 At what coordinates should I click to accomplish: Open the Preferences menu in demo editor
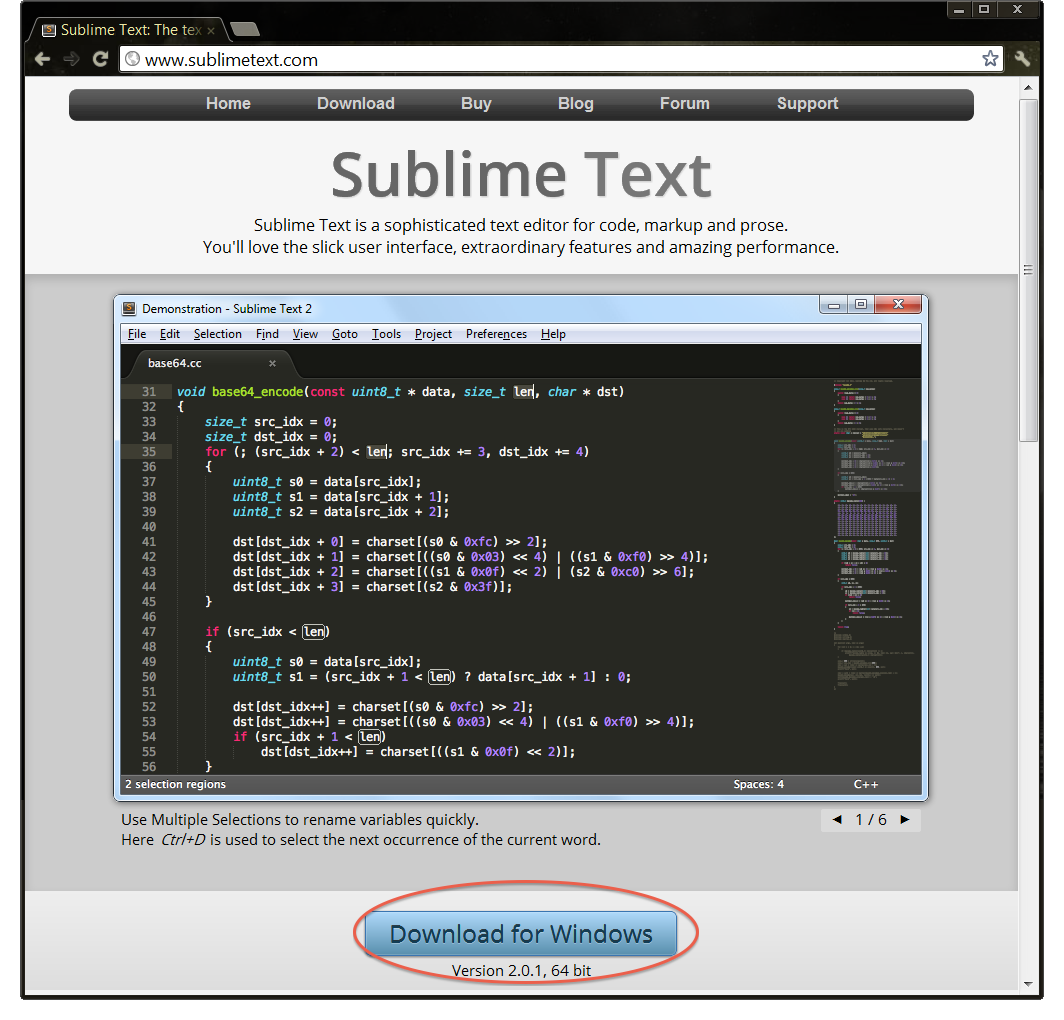pos(496,334)
